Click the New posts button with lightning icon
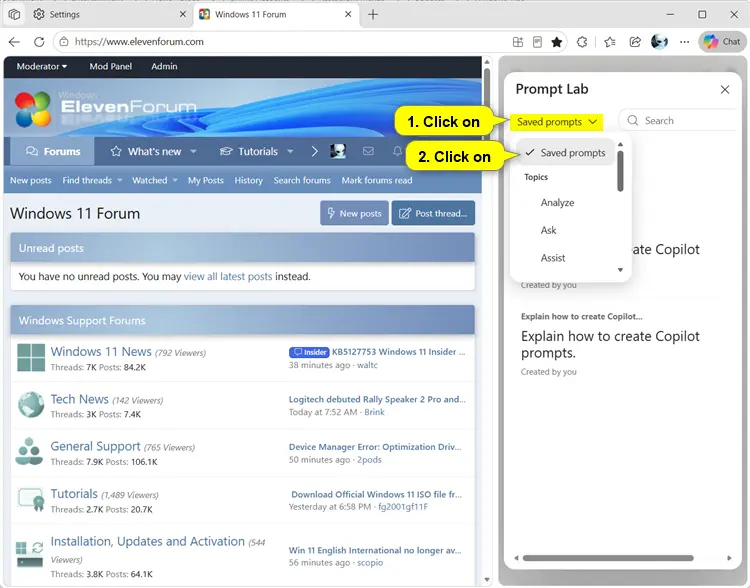 click(354, 213)
